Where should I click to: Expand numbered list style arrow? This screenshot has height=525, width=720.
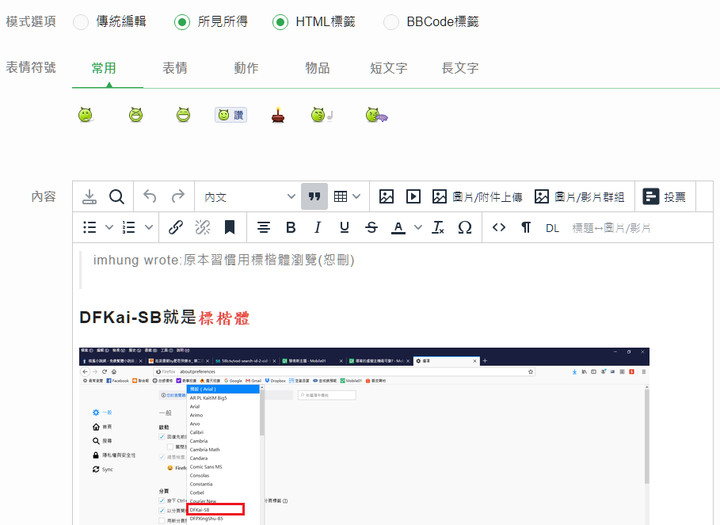pyautogui.click(x=149, y=227)
